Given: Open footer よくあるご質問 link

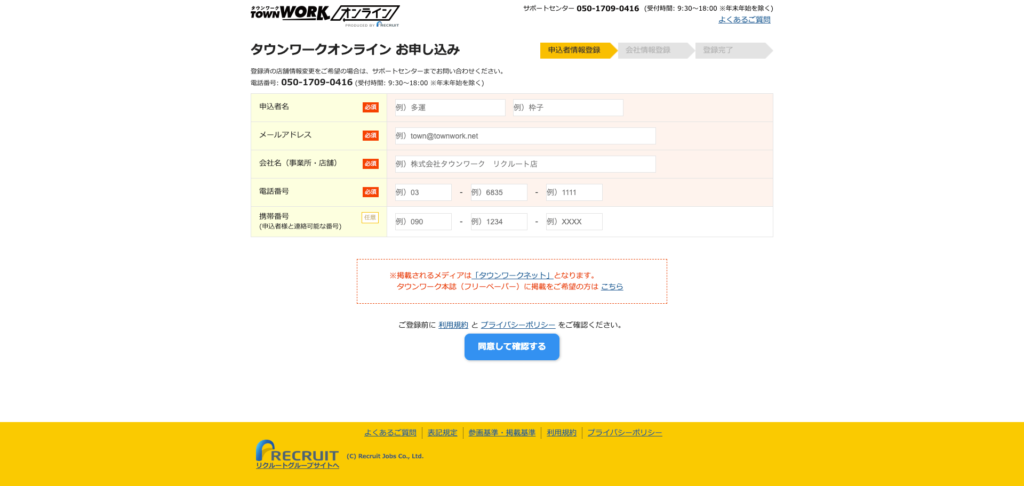Looking at the screenshot, I should (x=390, y=432).
